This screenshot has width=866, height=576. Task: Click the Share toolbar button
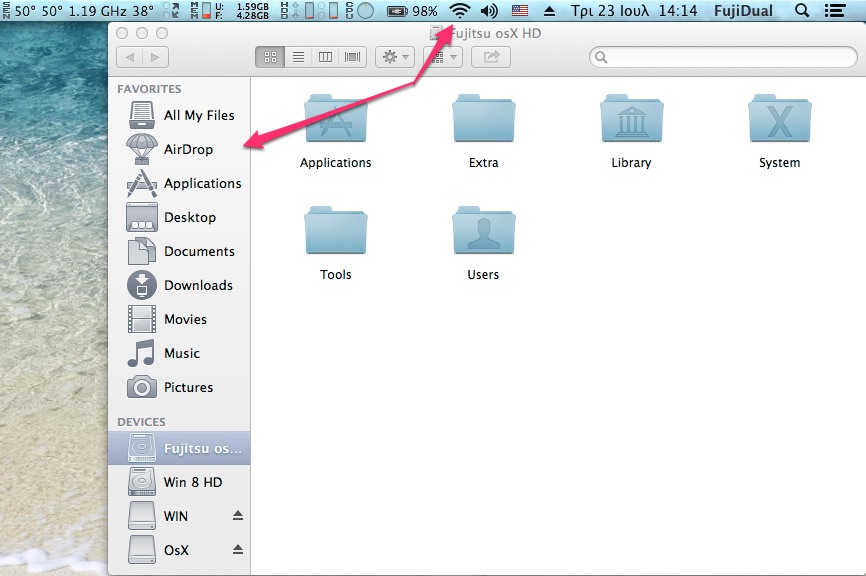pyautogui.click(x=491, y=57)
